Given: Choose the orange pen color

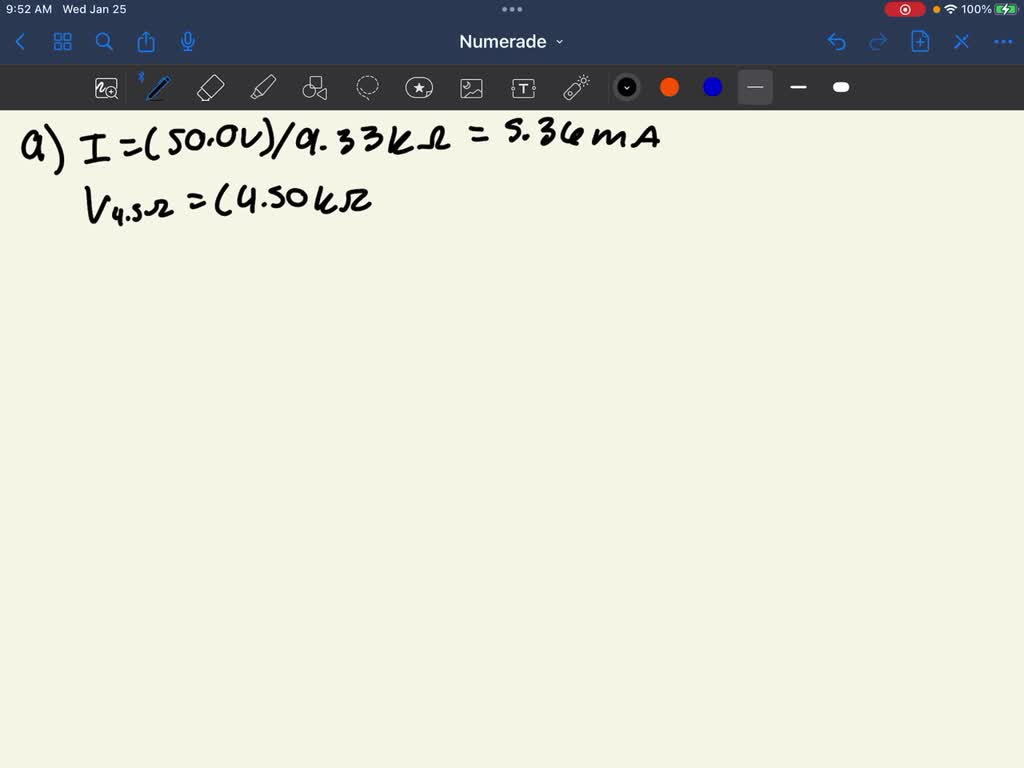Looking at the screenshot, I should click(669, 88).
